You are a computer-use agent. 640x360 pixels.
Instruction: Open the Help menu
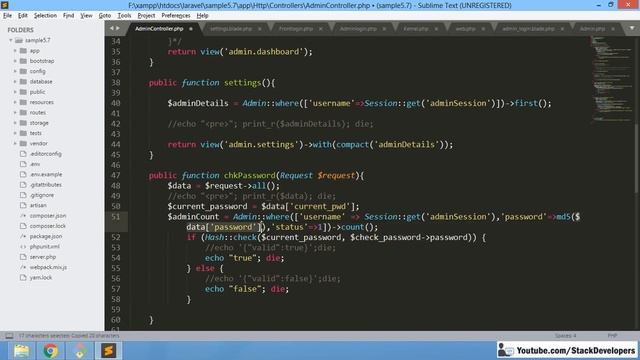(202, 16)
